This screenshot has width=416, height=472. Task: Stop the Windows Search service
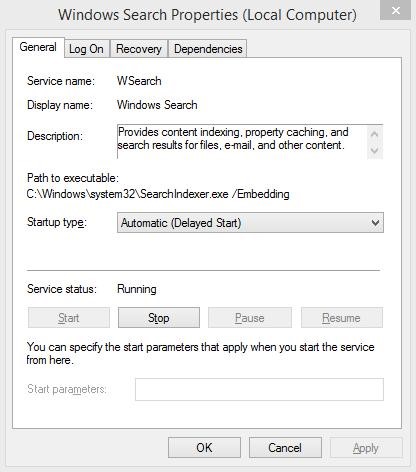point(159,318)
